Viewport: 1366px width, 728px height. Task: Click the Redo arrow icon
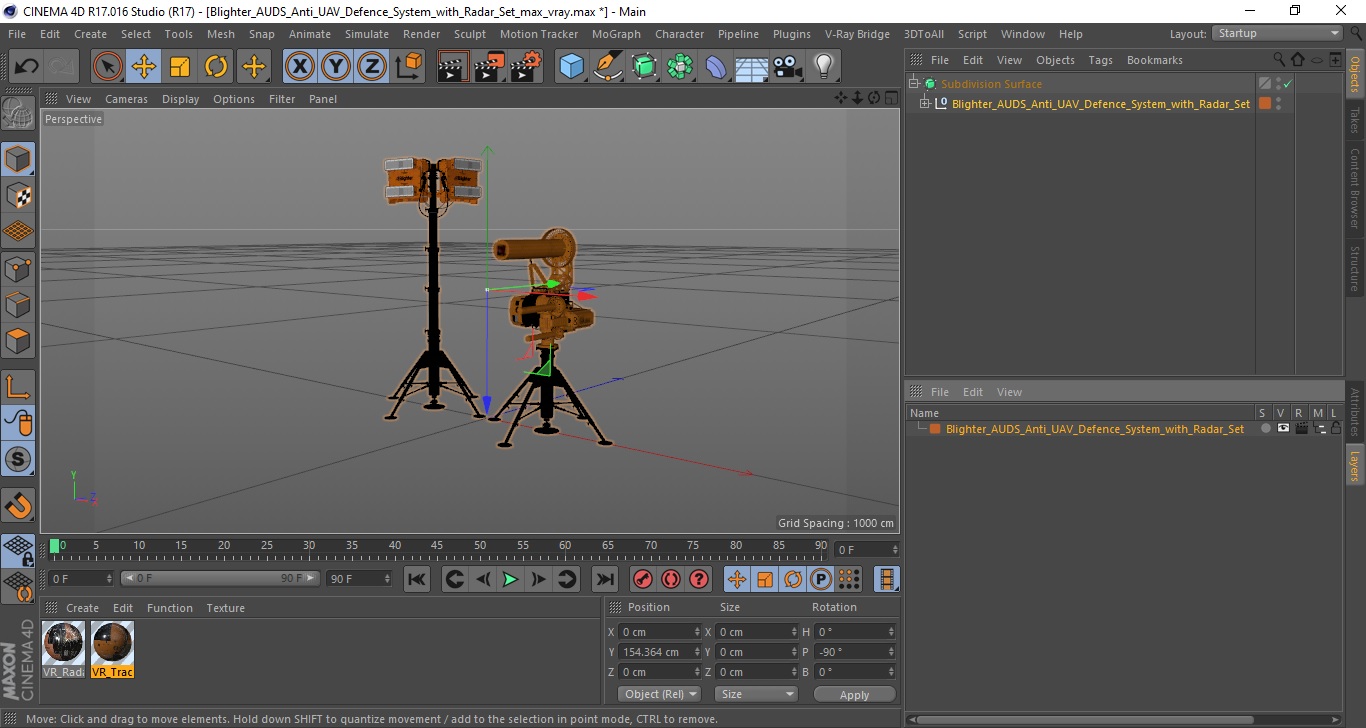point(63,67)
